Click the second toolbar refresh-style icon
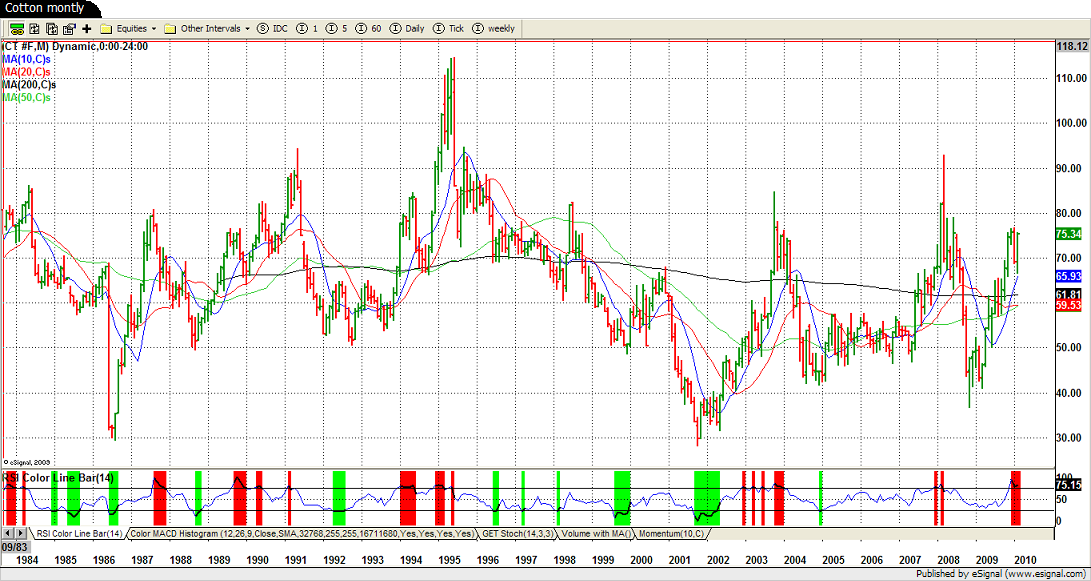Image resolution: width=1091 pixels, height=581 pixels. coord(34,28)
